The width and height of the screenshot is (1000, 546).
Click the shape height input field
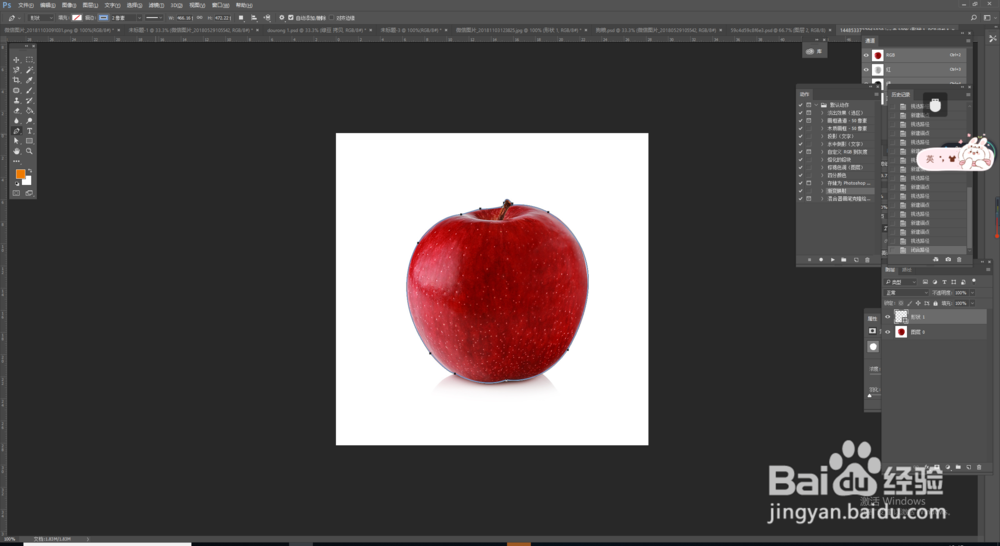[x=223, y=18]
